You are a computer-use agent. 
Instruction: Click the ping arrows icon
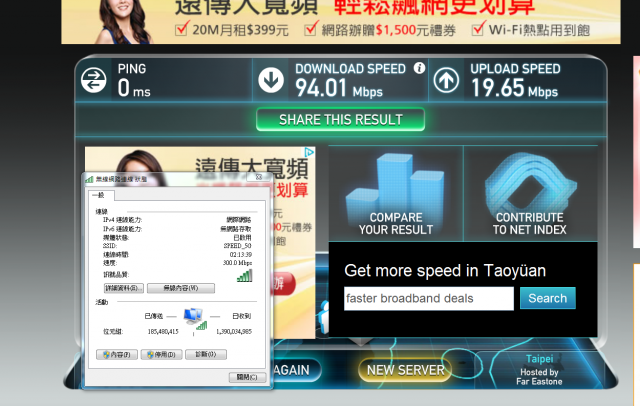[93, 80]
